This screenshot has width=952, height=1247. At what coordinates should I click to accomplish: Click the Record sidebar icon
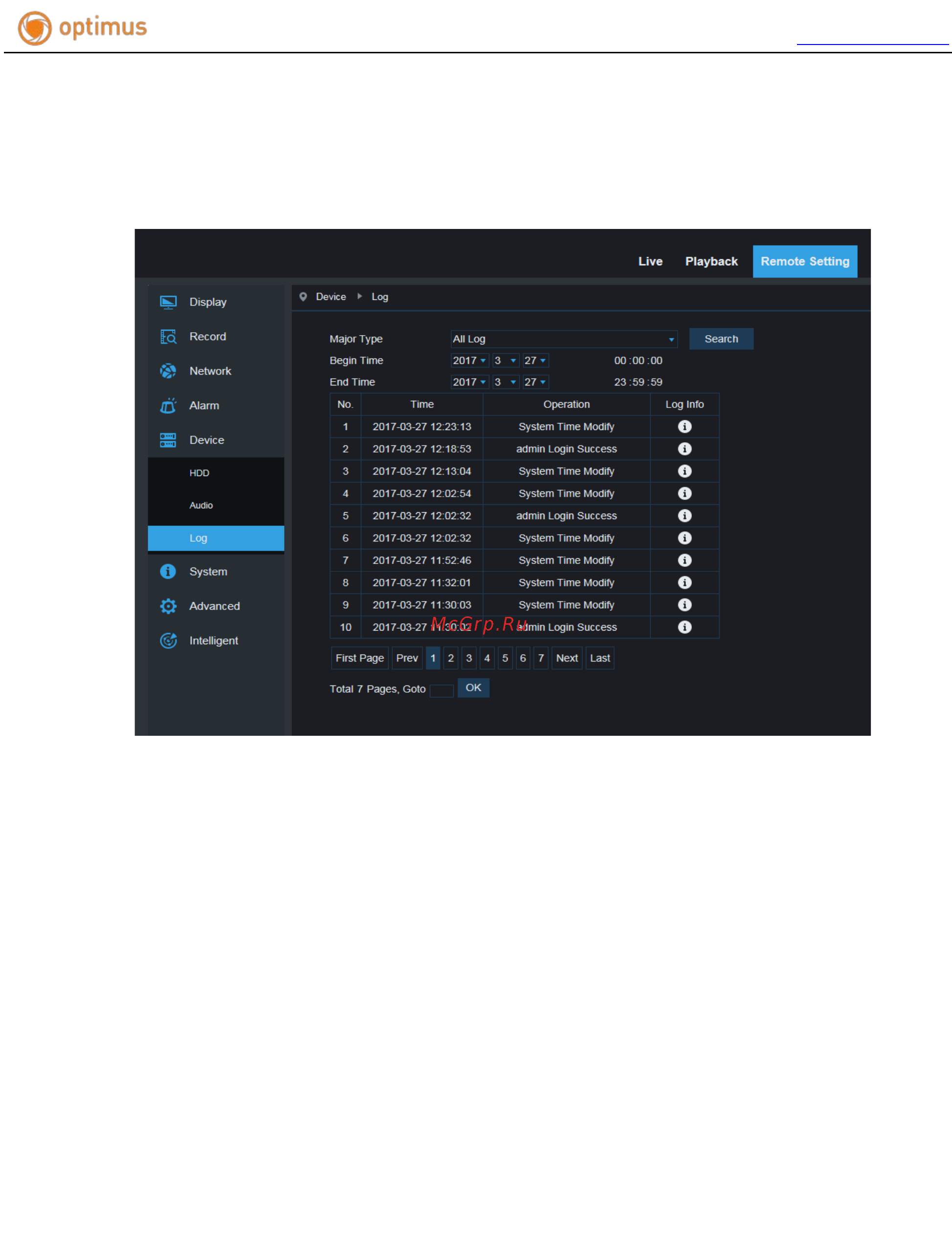168,337
